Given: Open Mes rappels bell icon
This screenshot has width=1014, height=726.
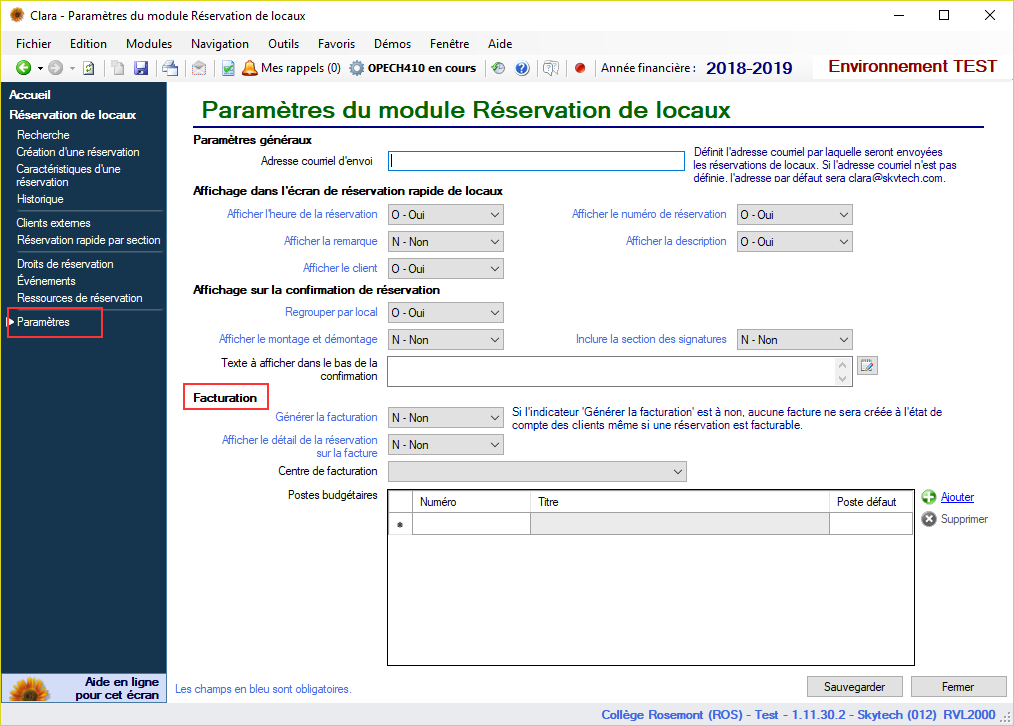Looking at the screenshot, I should [249, 68].
